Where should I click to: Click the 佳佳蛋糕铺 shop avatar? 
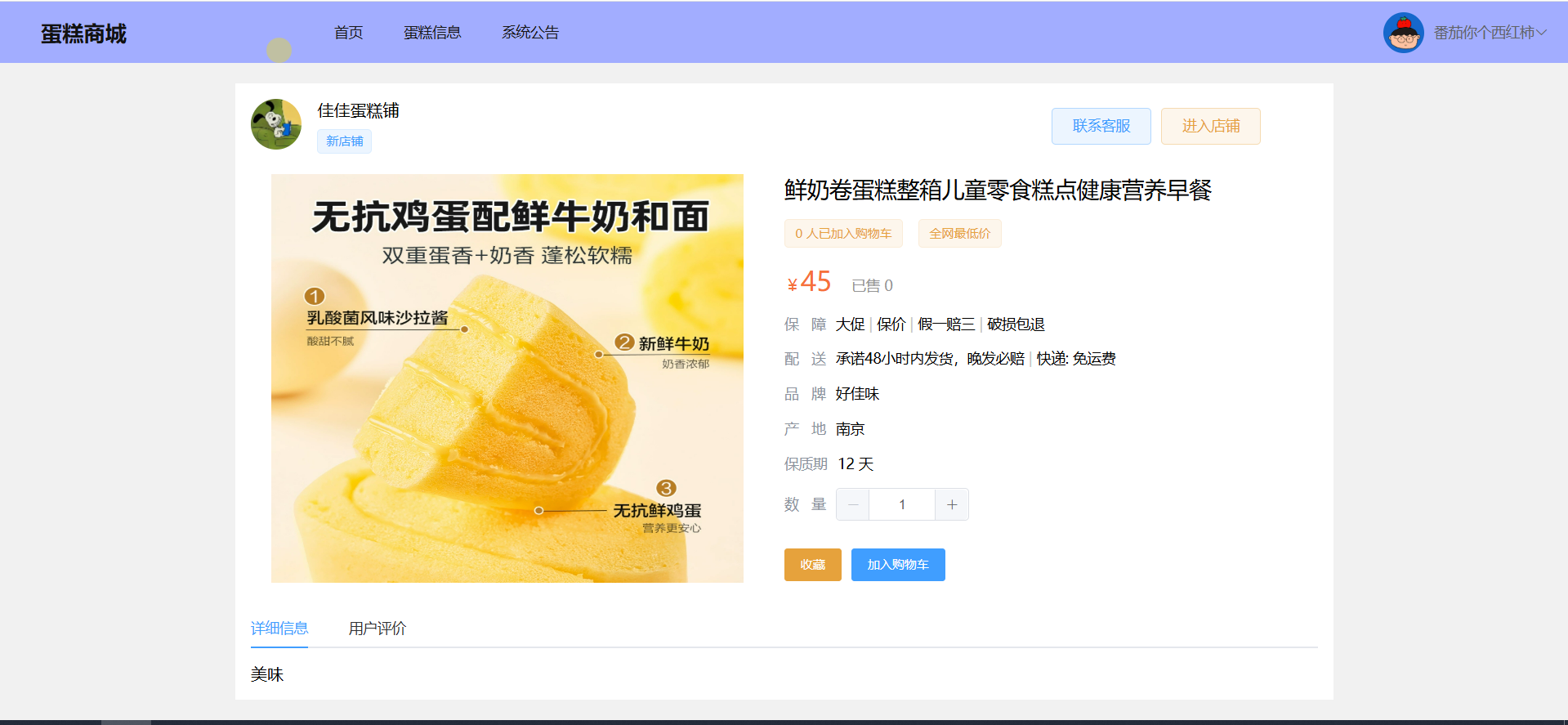pyautogui.click(x=276, y=124)
